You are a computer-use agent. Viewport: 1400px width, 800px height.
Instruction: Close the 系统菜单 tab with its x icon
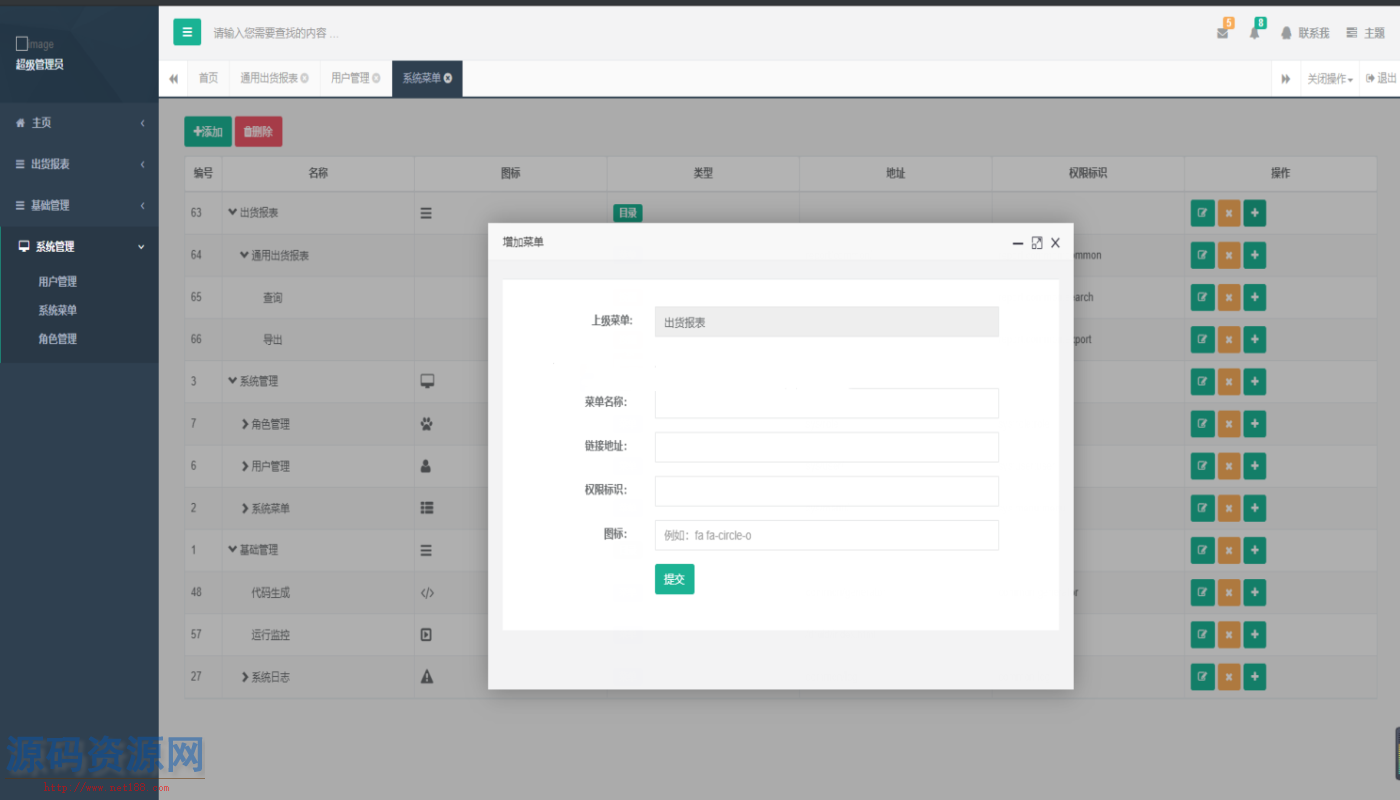pos(448,78)
